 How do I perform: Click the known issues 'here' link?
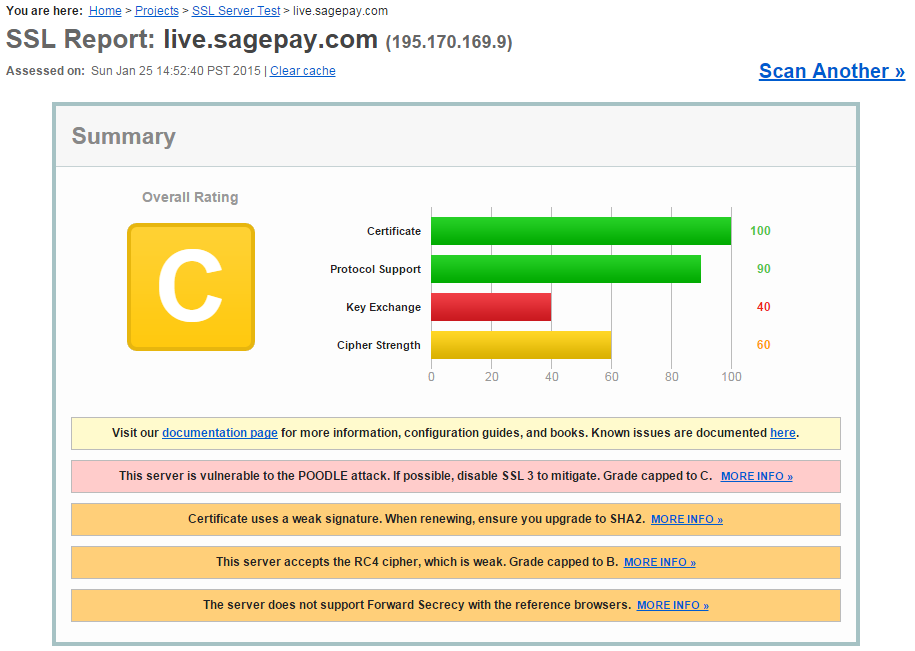pyautogui.click(x=782, y=433)
